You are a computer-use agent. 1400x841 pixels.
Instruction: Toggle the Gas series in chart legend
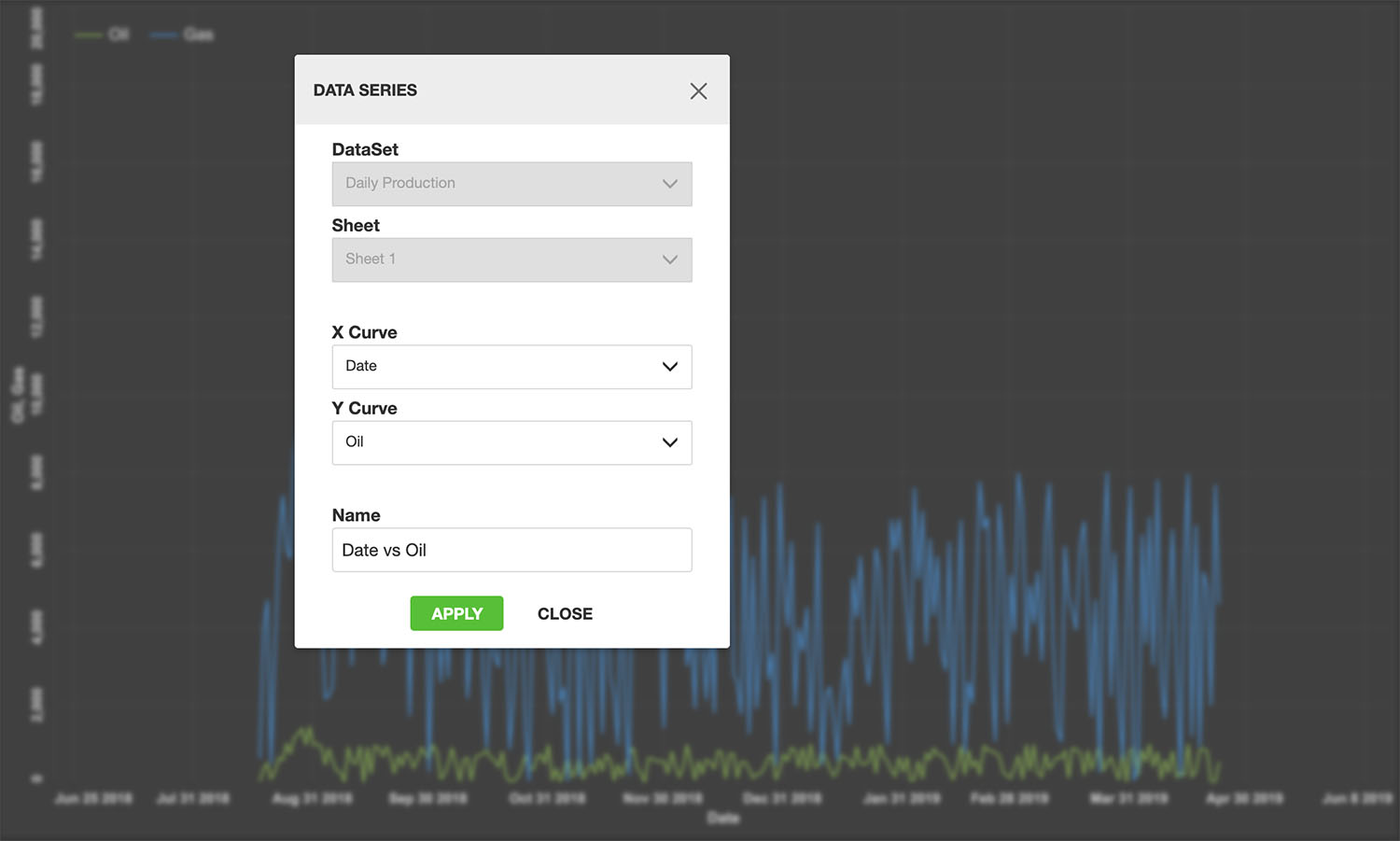point(182,35)
